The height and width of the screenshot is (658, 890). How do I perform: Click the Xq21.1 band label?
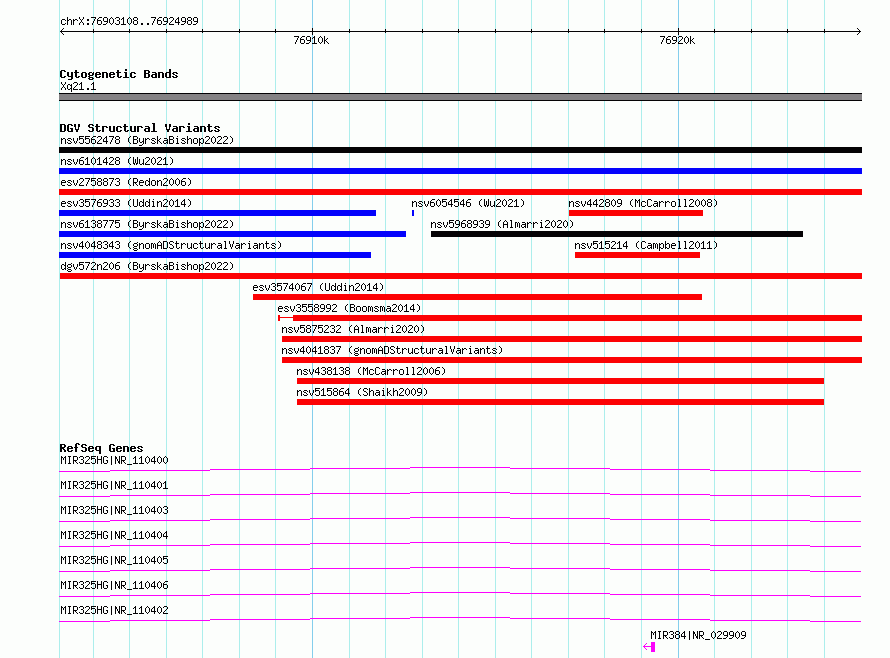[78, 86]
